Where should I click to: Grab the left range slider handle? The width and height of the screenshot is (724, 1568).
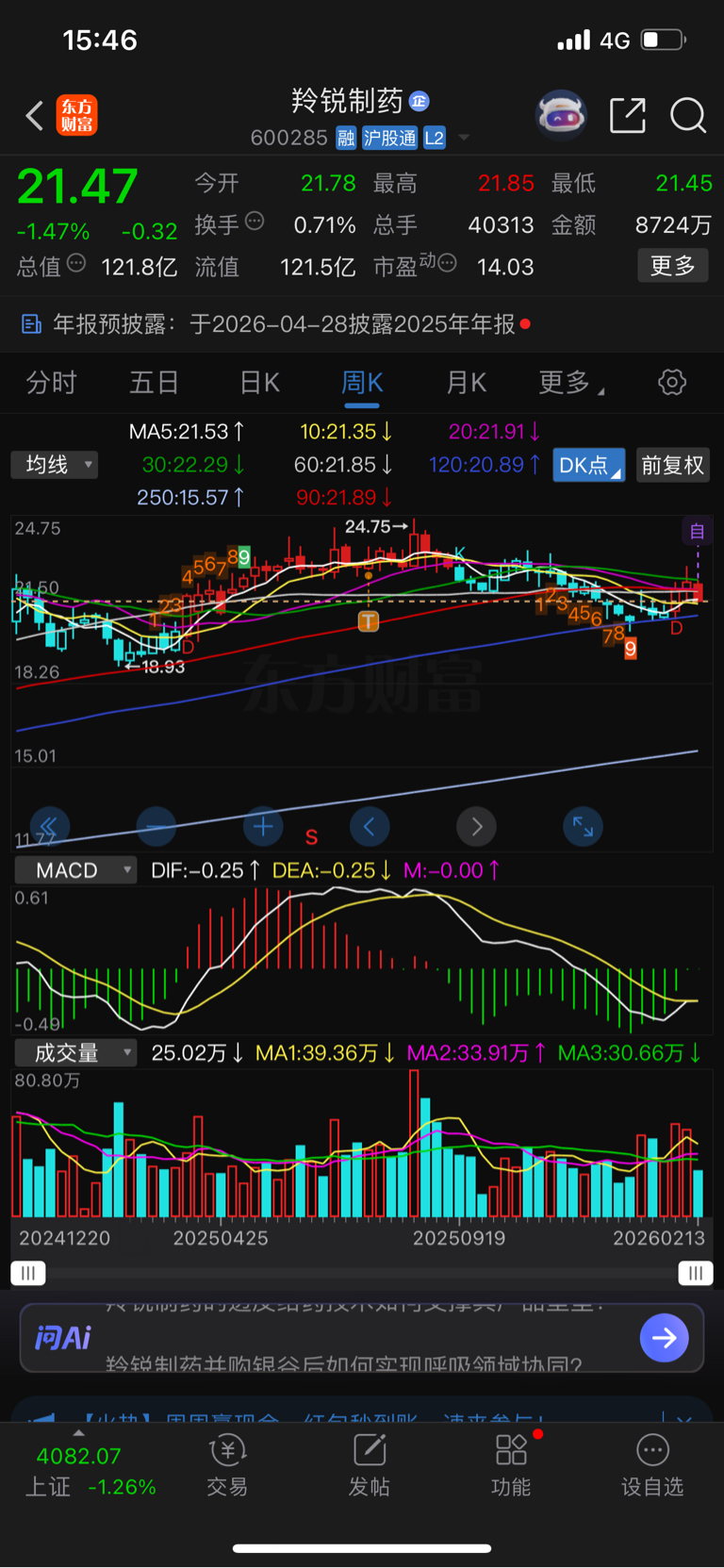(28, 1273)
